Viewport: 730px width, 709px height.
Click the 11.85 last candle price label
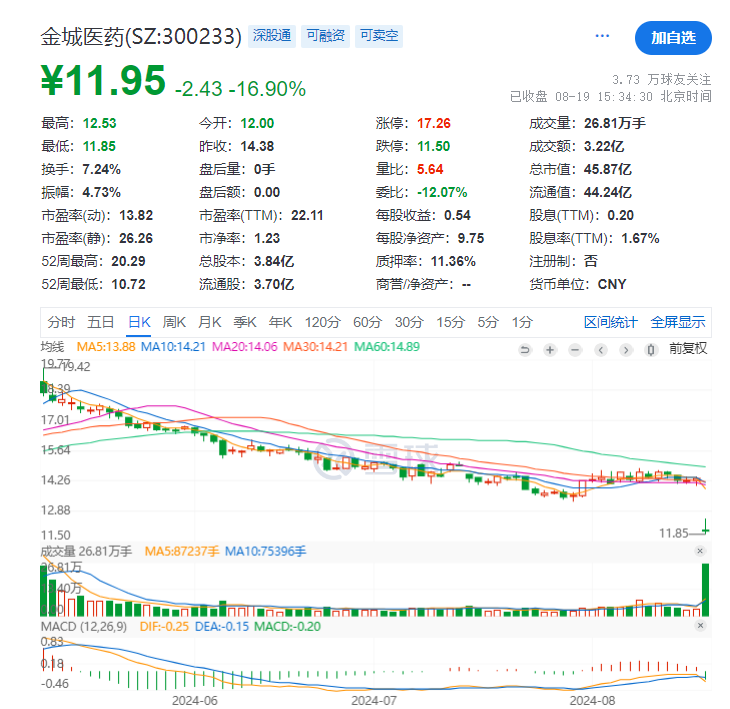coord(673,533)
